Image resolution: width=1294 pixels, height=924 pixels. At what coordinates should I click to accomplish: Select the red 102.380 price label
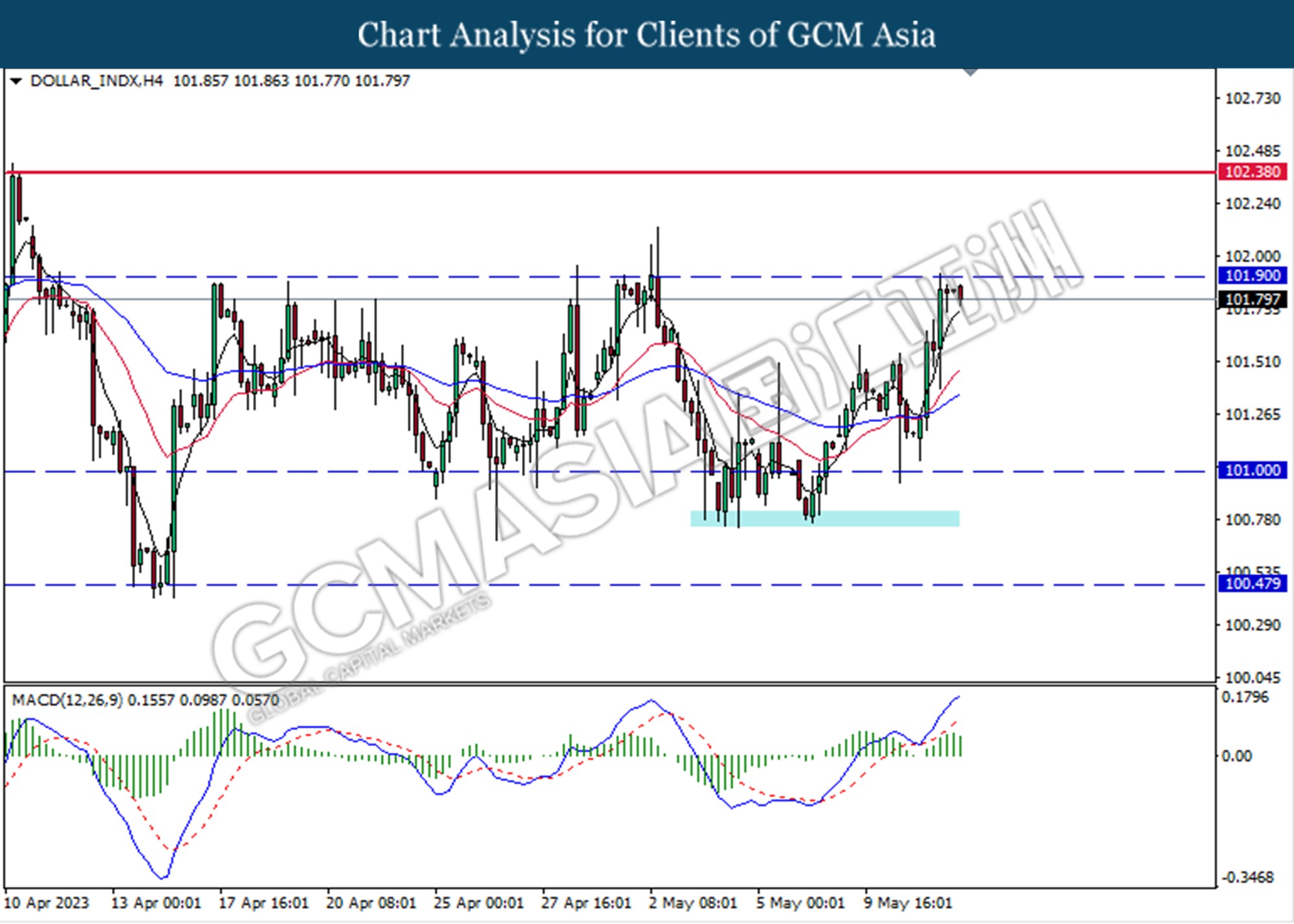click(1253, 172)
